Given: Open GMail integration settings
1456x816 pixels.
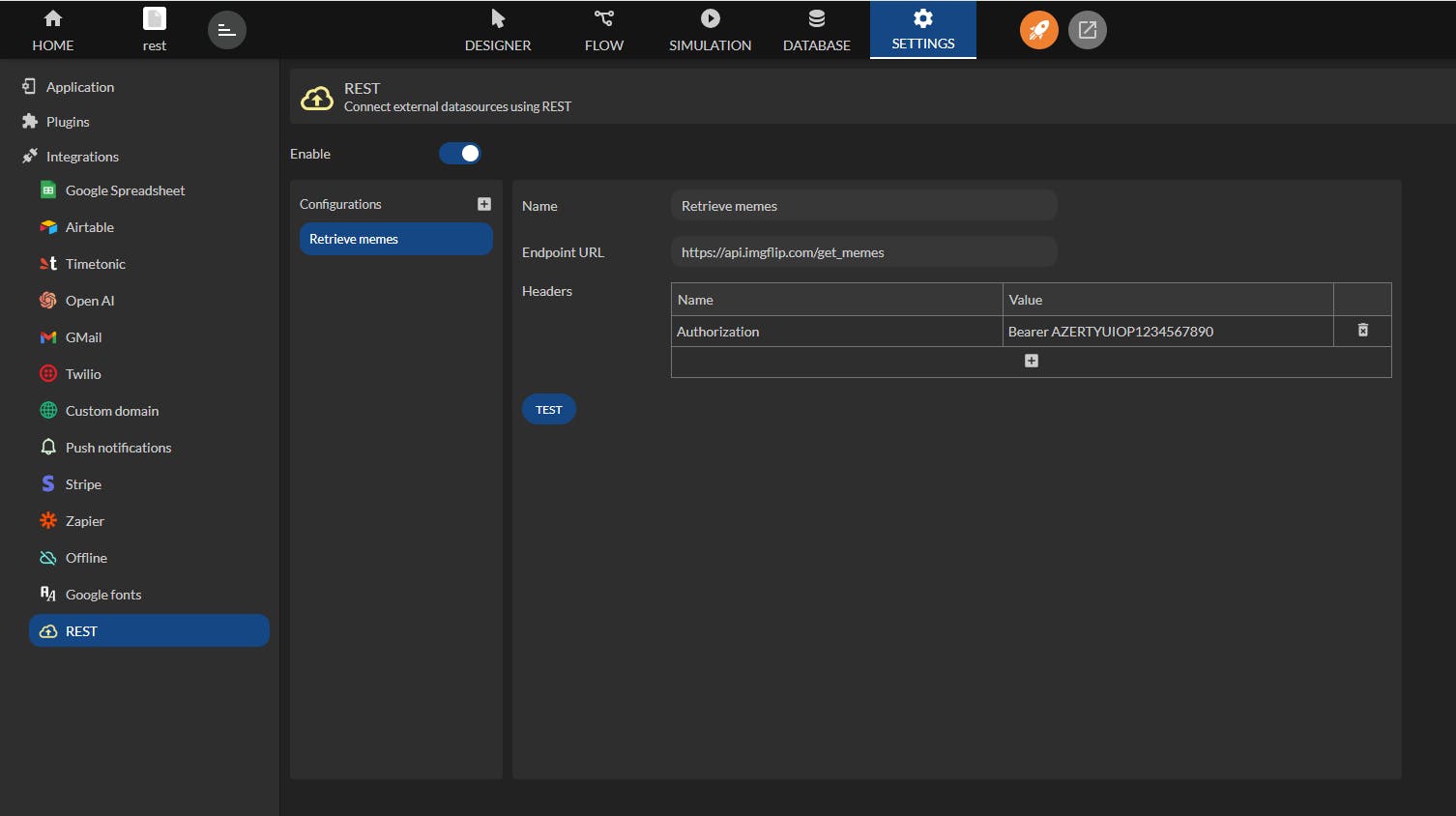Looking at the screenshot, I should [x=150, y=337].
